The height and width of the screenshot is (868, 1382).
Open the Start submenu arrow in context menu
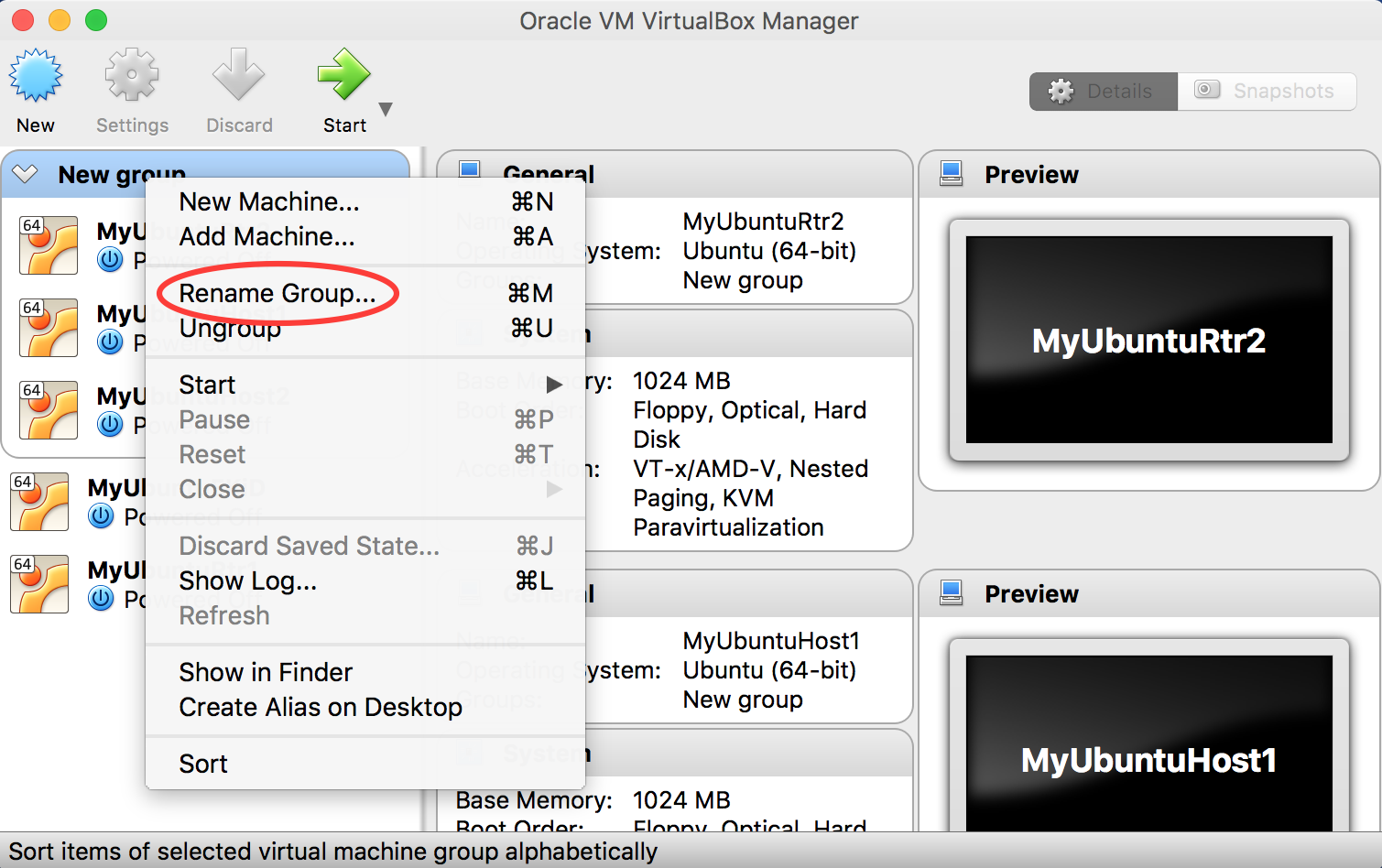point(555,385)
